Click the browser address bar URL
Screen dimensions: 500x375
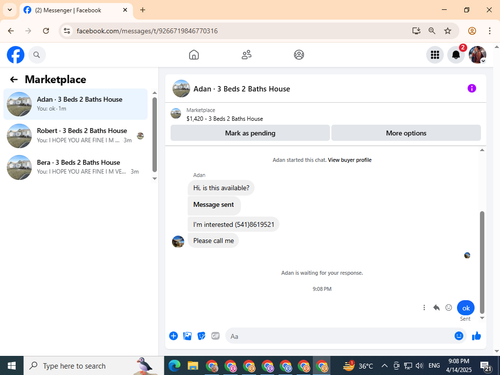pos(147,31)
